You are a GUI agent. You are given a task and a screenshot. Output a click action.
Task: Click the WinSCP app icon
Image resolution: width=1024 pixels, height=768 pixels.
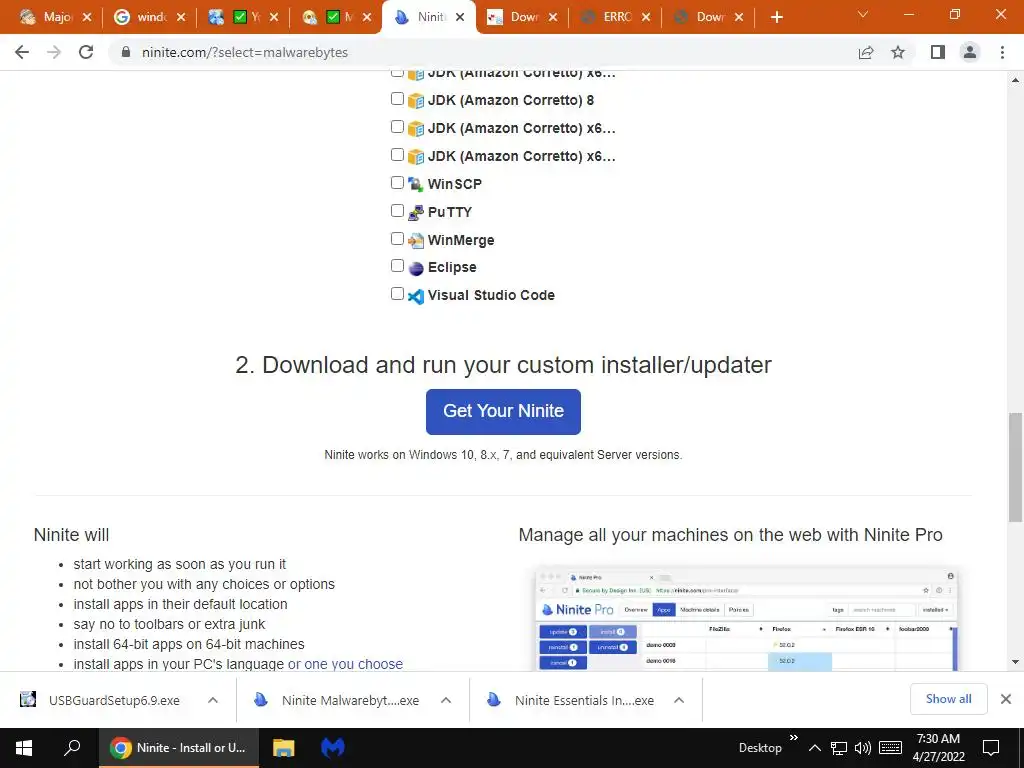(x=415, y=184)
